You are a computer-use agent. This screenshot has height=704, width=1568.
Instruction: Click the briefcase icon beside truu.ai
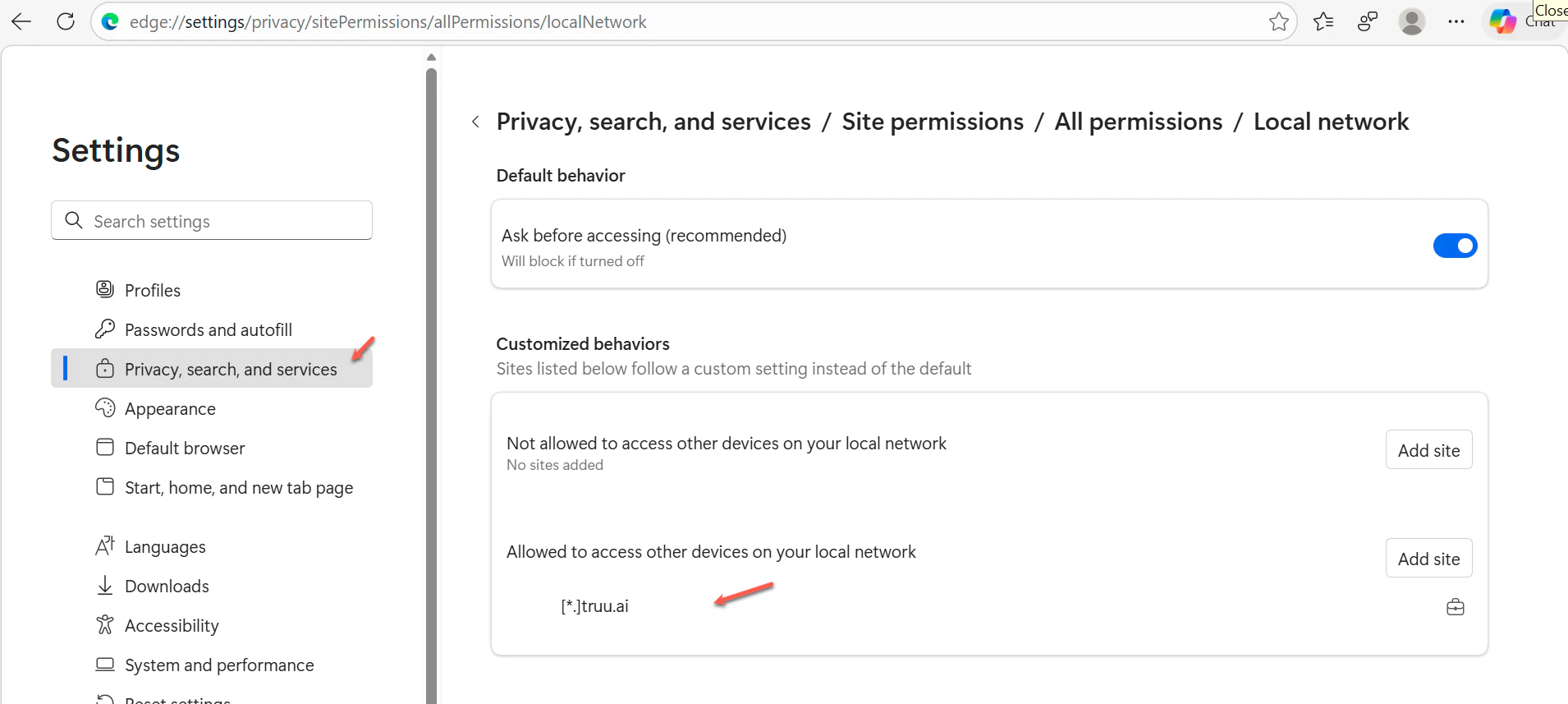click(1455, 607)
